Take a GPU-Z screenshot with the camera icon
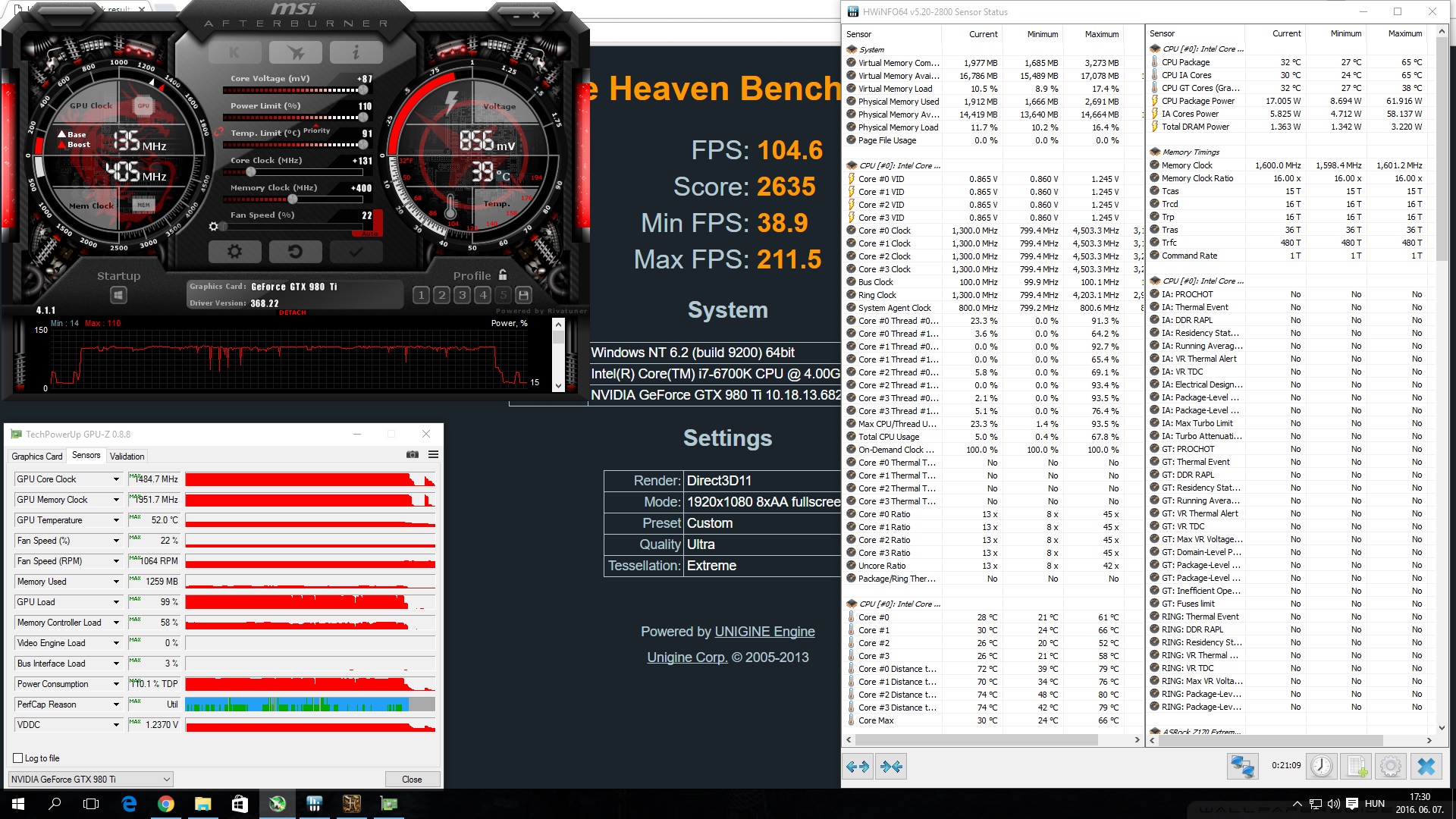 click(x=413, y=455)
